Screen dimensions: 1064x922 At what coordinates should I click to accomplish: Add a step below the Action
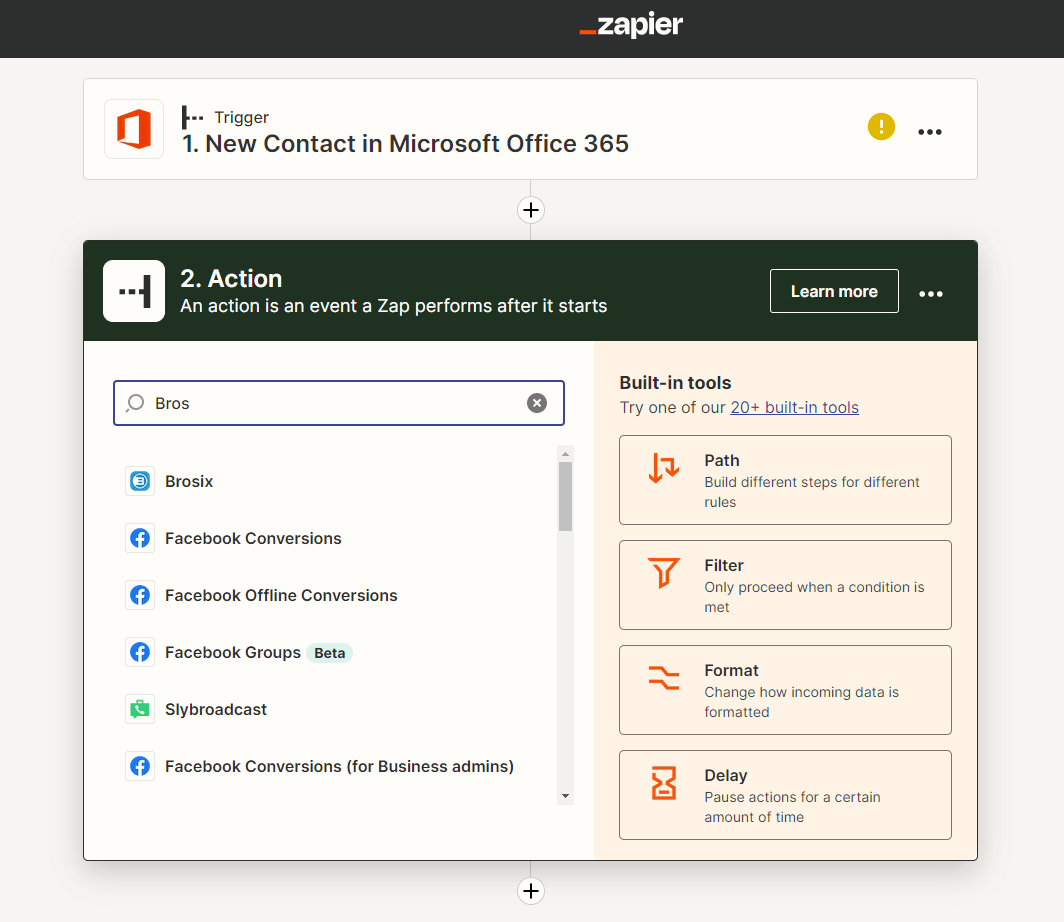531,891
